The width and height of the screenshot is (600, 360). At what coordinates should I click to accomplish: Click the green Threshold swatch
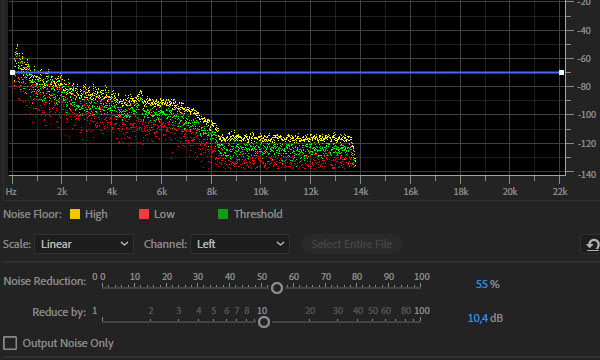(223, 214)
